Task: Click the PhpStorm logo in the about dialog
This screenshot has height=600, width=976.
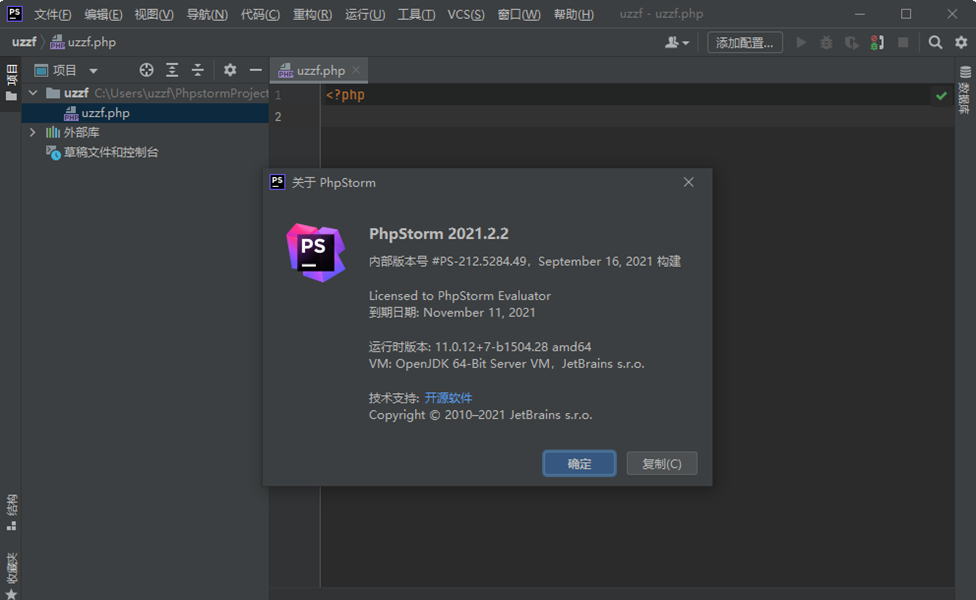Action: [316, 253]
